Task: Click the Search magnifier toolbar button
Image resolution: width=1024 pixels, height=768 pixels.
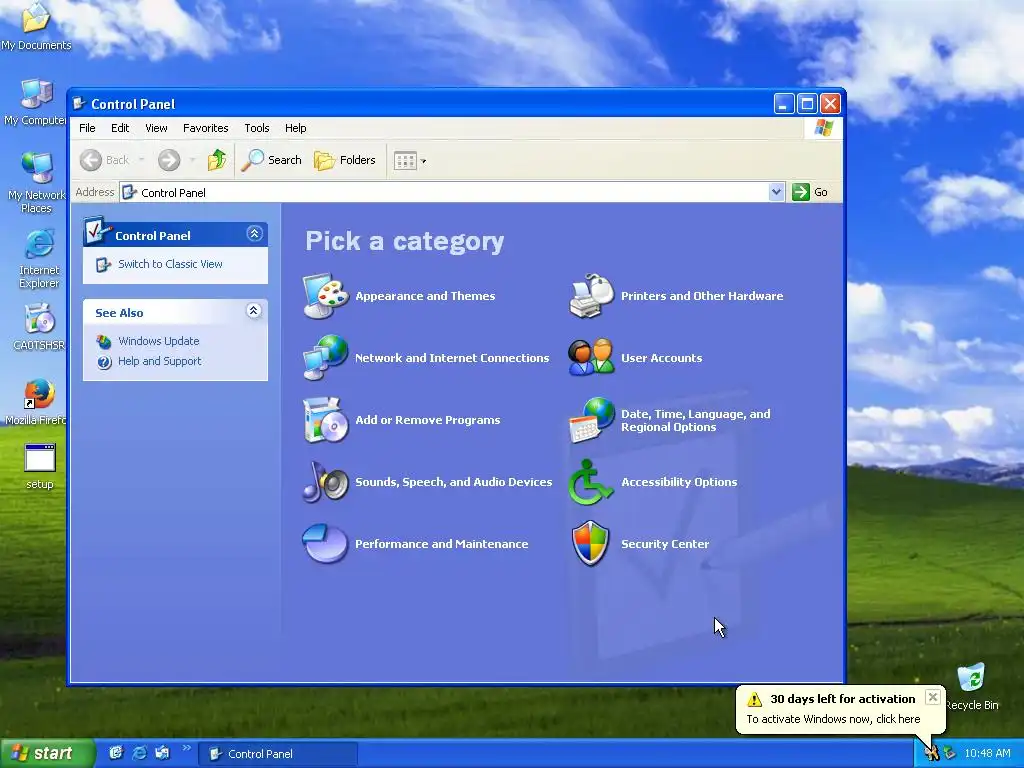Action: (x=272, y=160)
